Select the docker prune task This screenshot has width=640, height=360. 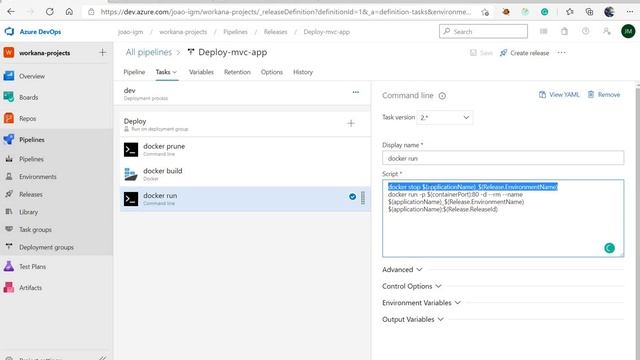(x=245, y=149)
